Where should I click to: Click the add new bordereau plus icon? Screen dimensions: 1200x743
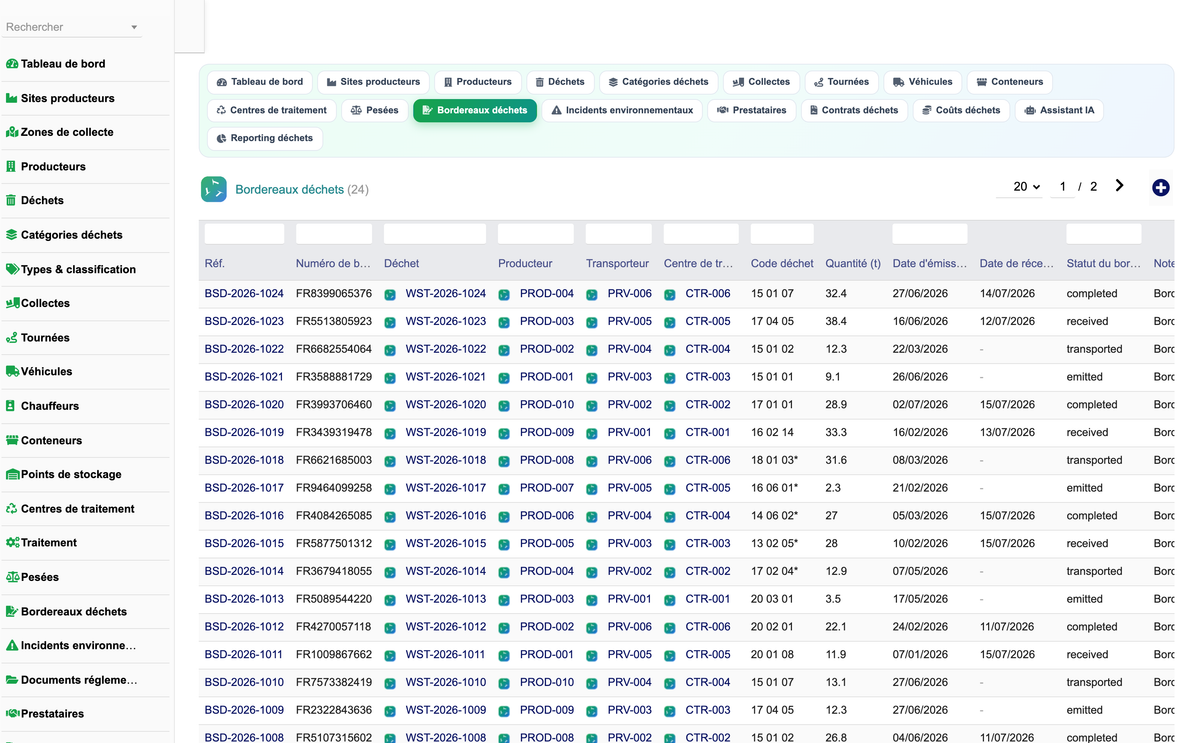pos(1160,188)
